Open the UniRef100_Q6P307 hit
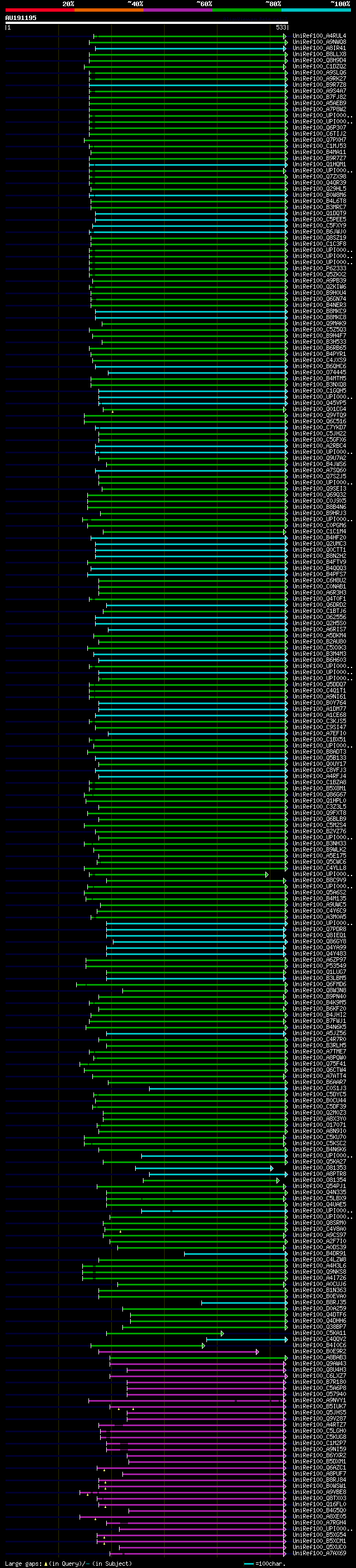The width and height of the screenshot is (356, 1568). pos(319,128)
